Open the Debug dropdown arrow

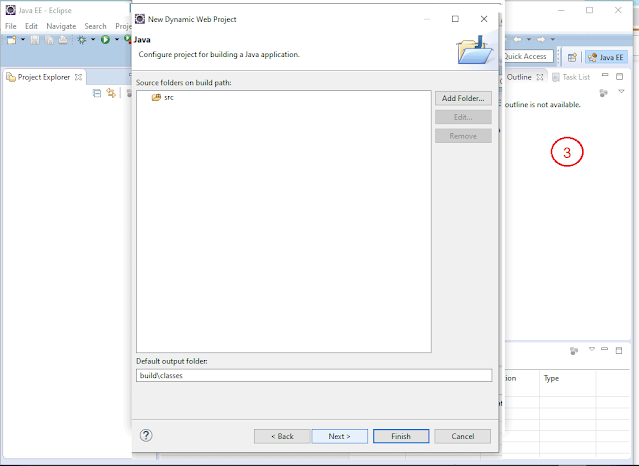93,40
